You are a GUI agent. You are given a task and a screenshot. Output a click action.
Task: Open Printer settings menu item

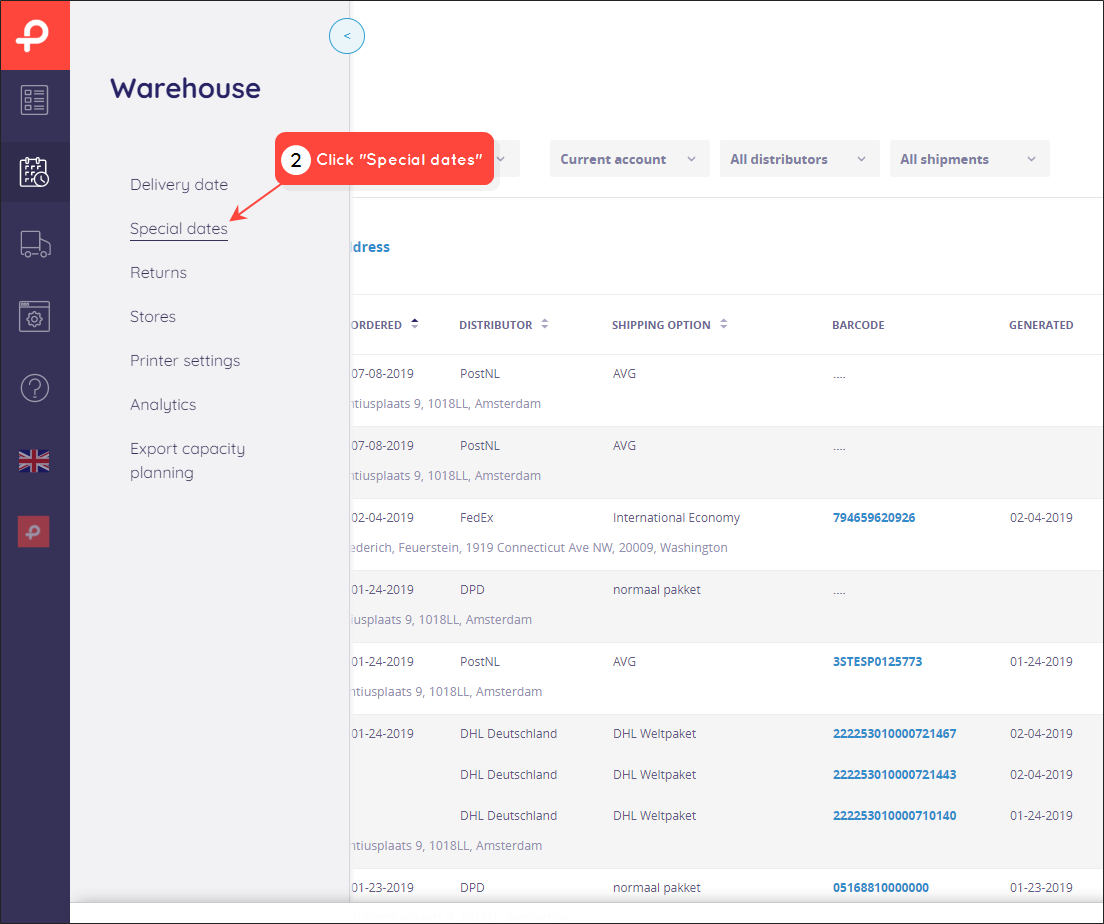pyautogui.click(x=185, y=361)
